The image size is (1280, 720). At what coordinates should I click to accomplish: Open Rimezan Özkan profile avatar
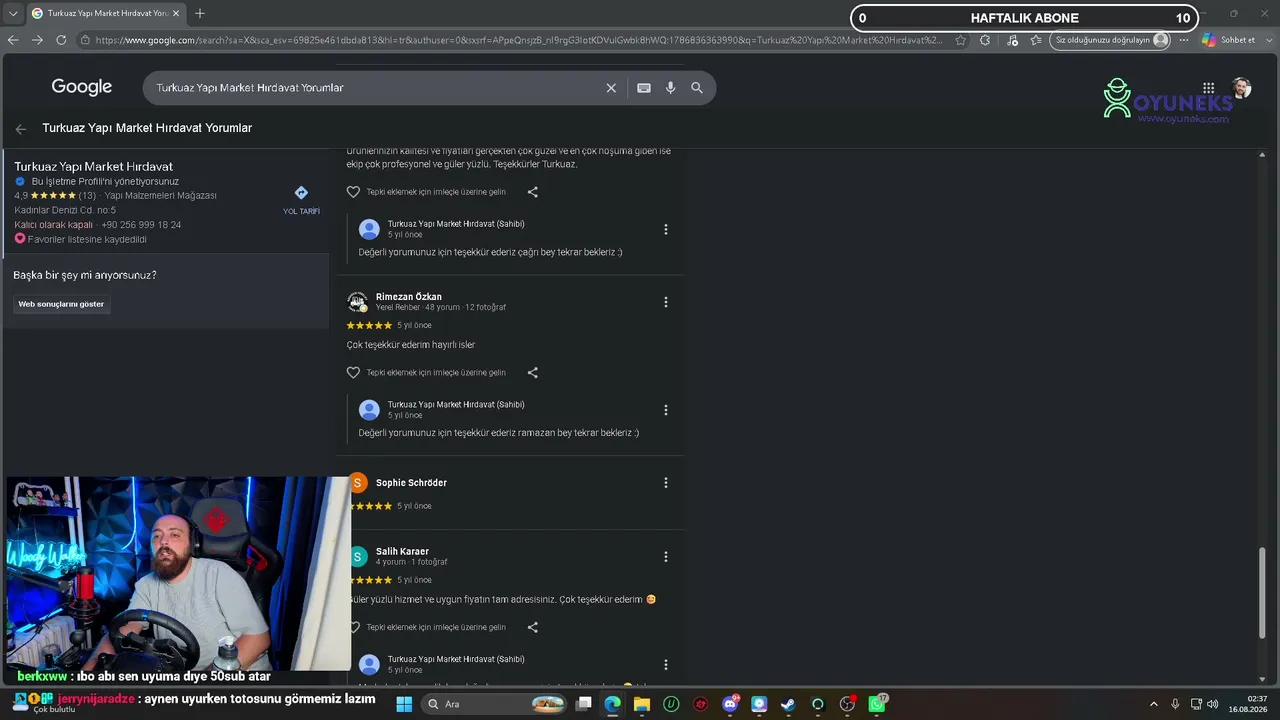(x=357, y=302)
